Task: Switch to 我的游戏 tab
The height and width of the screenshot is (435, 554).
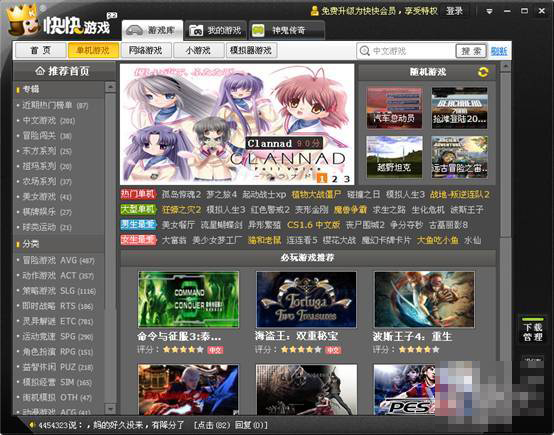Action: pyautogui.click(x=216, y=30)
